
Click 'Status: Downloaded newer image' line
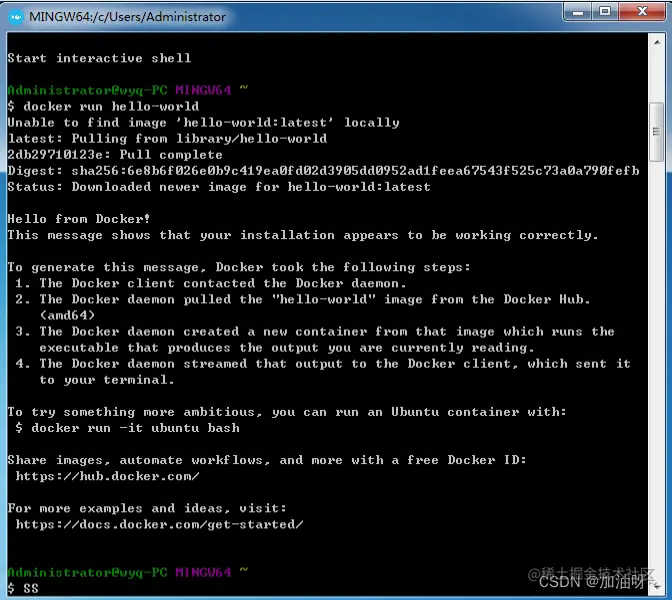219,187
